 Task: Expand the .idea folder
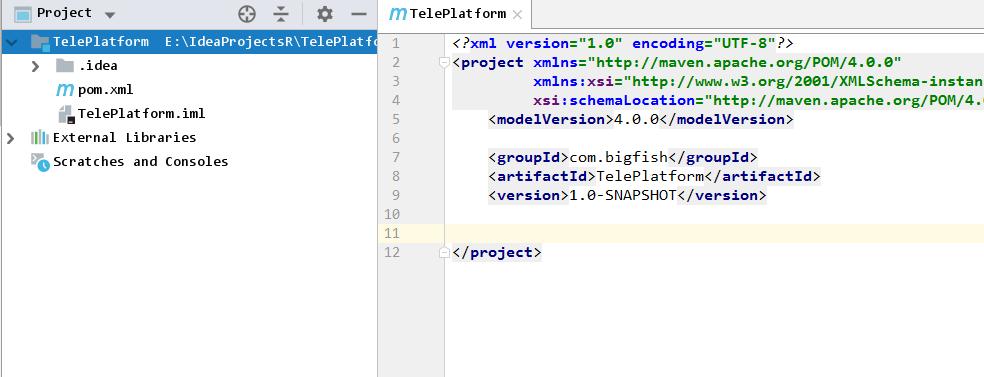[x=36, y=66]
